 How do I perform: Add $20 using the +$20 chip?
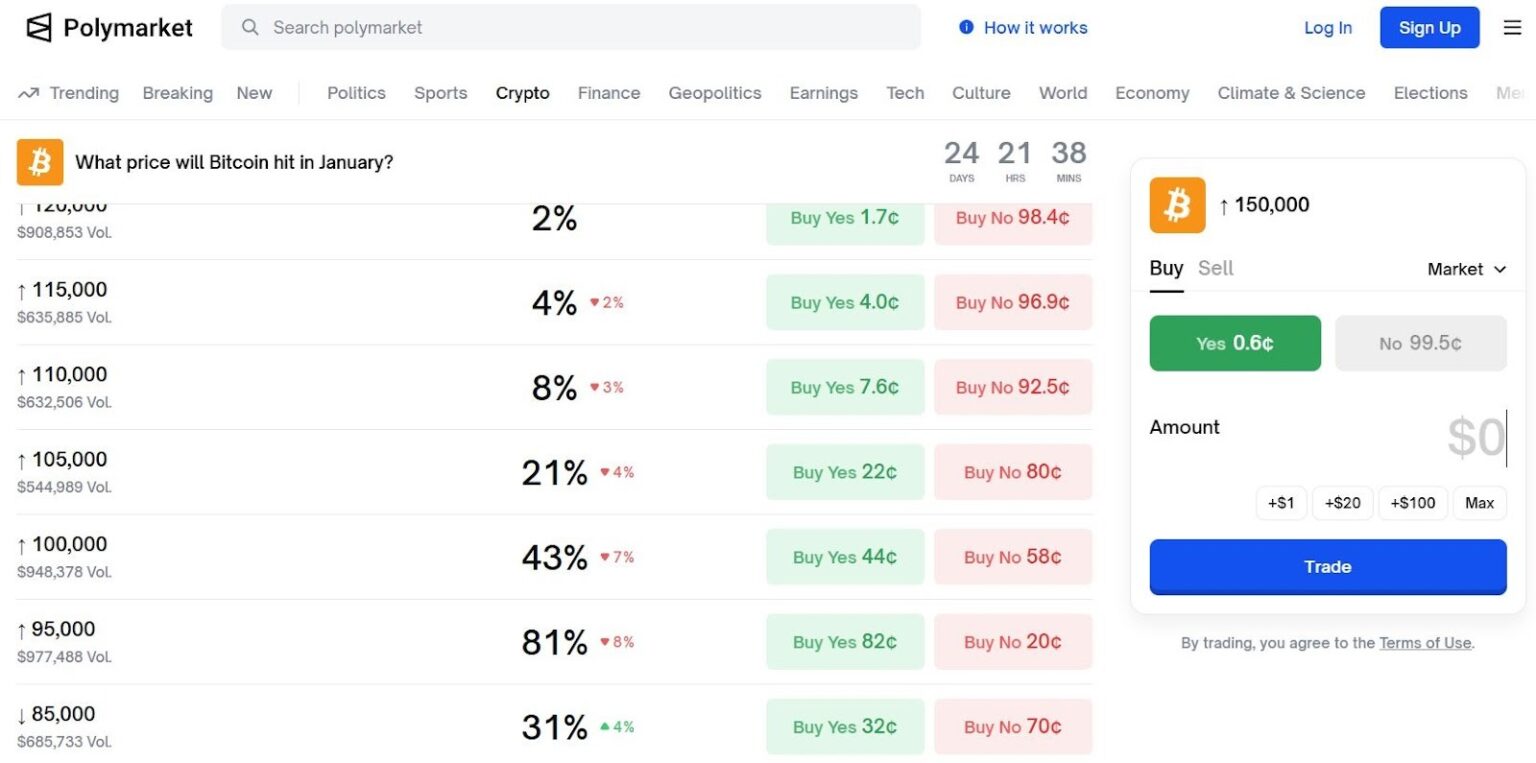(1342, 503)
